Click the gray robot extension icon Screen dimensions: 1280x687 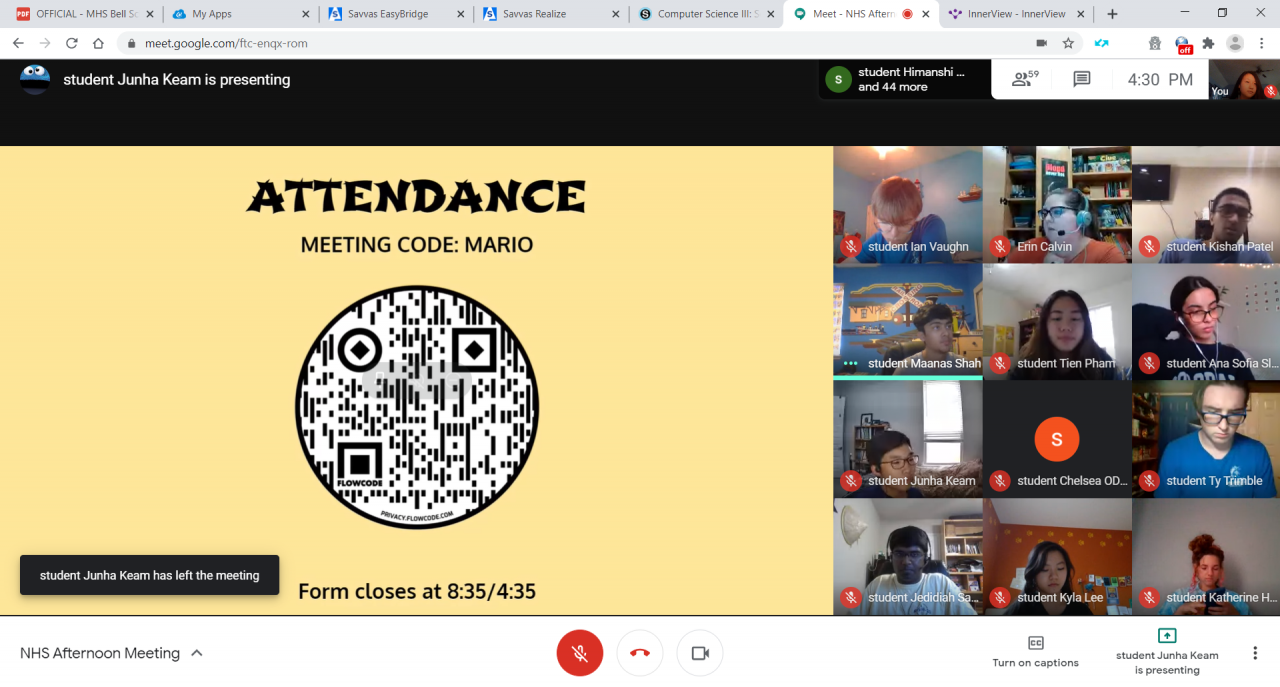pos(1155,43)
